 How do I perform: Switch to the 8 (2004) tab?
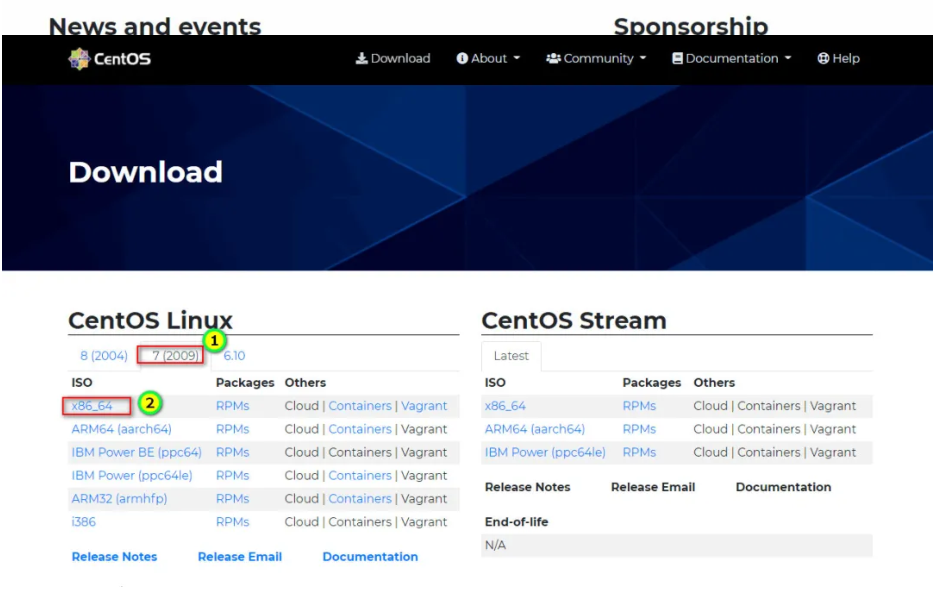point(104,356)
